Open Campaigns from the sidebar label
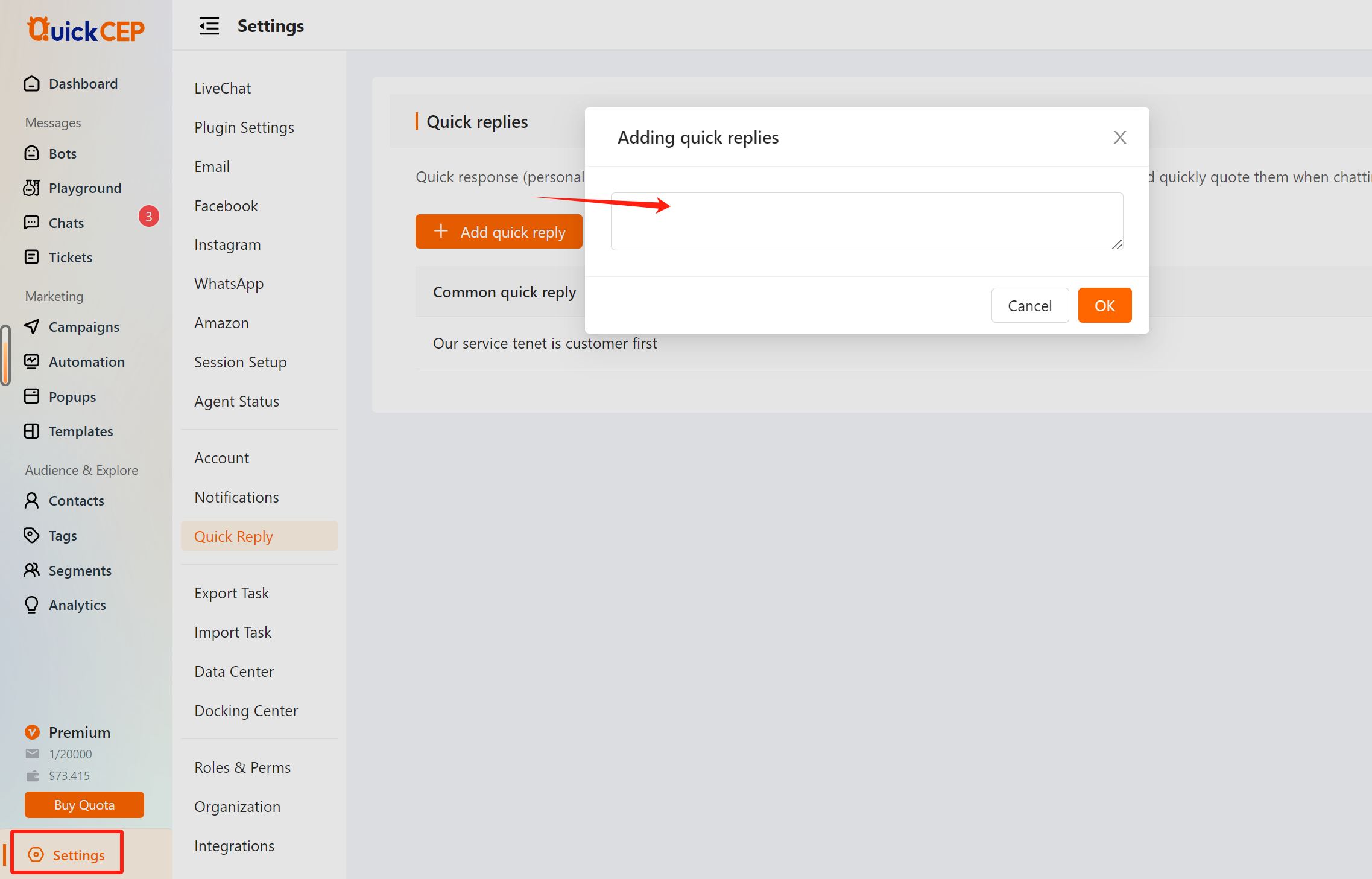 pos(84,327)
